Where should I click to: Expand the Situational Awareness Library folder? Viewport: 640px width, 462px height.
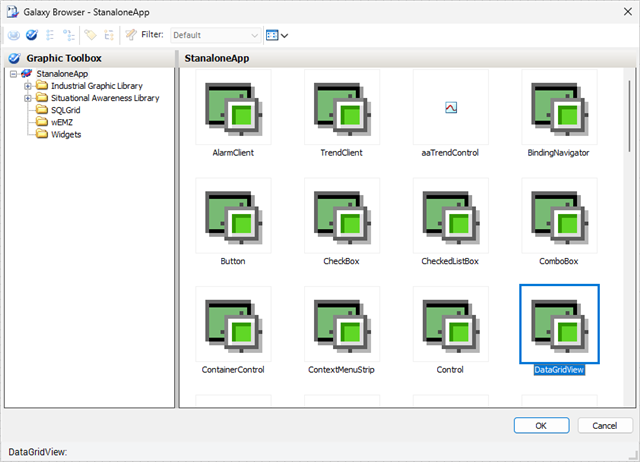(x=28, y=98)
